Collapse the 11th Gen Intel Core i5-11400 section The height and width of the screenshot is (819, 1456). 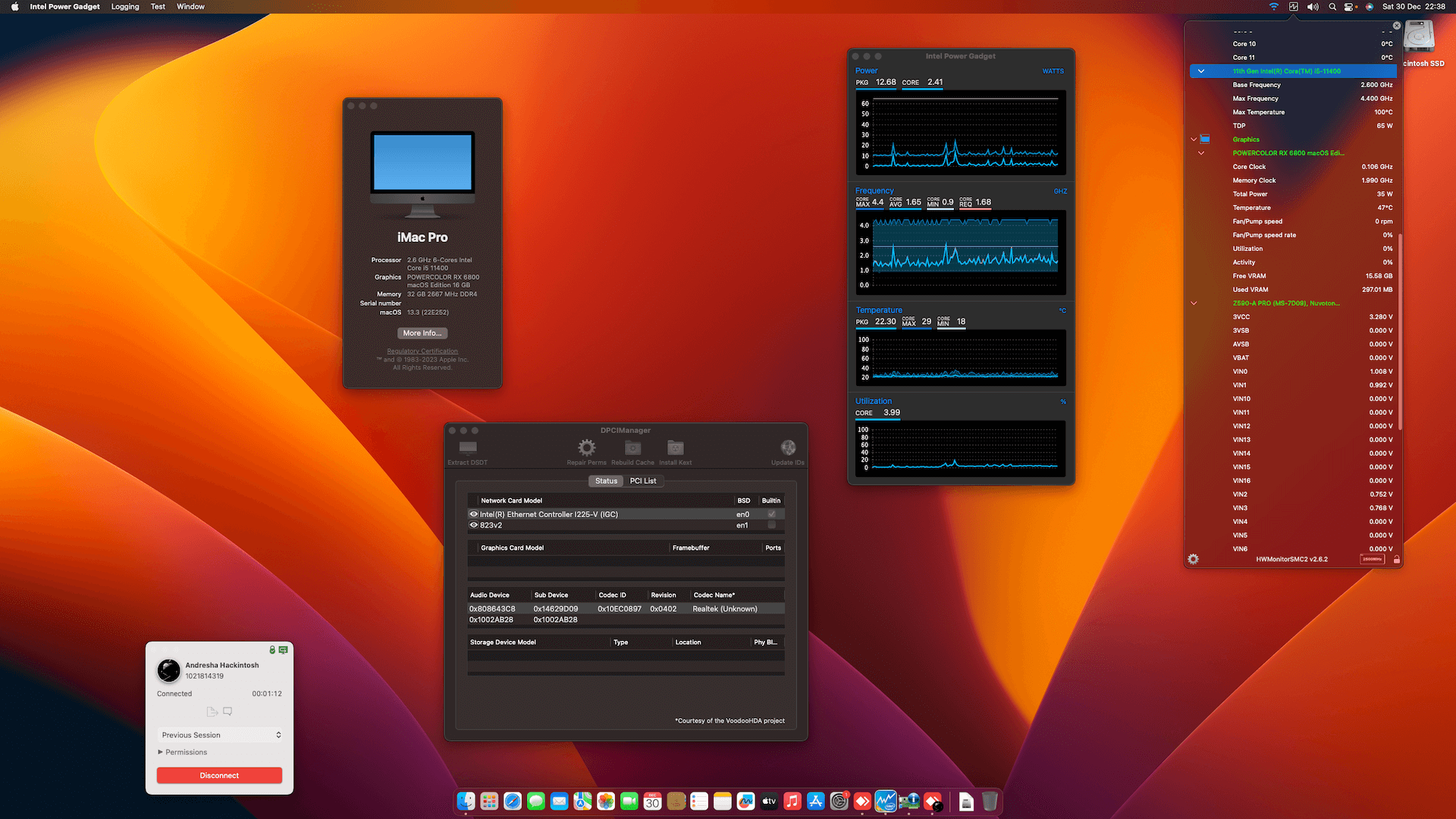click(1201, 71)
